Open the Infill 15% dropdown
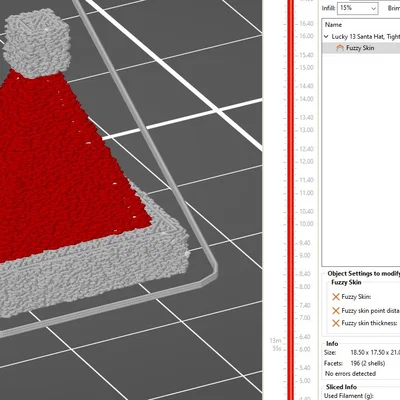This screenshot has width=400, height=400. [358, 8]
